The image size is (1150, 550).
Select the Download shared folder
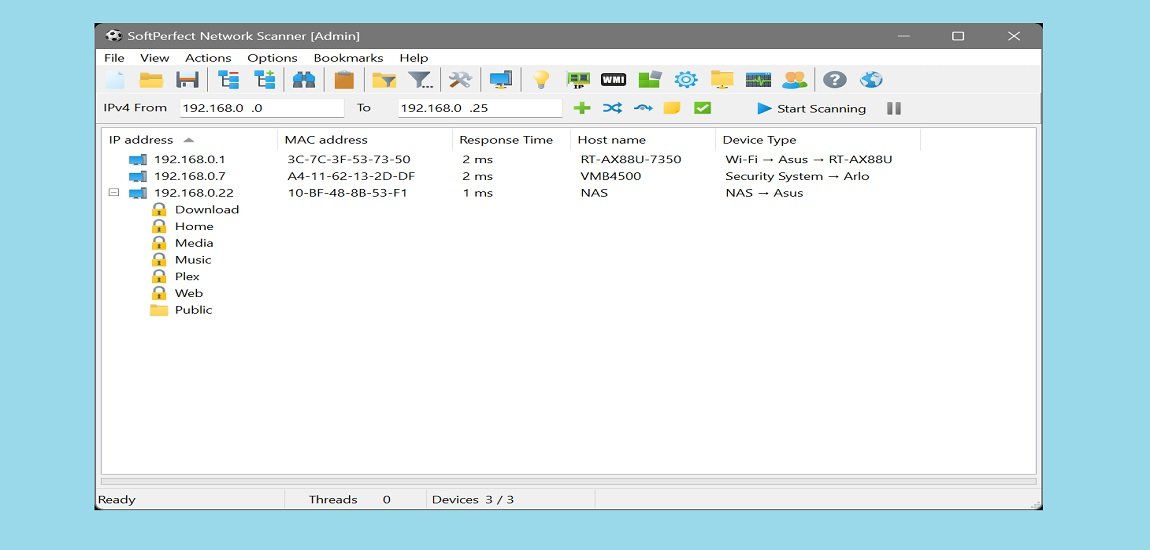[195, 210]
